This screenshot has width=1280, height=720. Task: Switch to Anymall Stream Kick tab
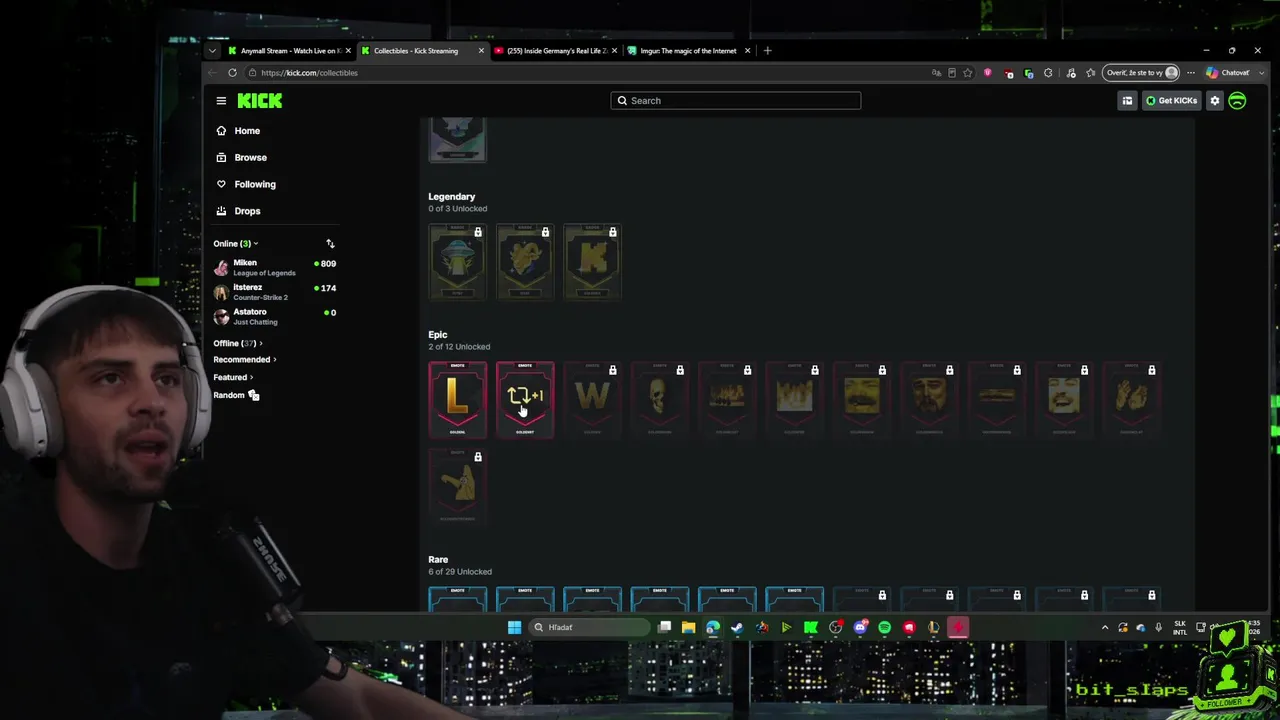[x=289, y=51]
